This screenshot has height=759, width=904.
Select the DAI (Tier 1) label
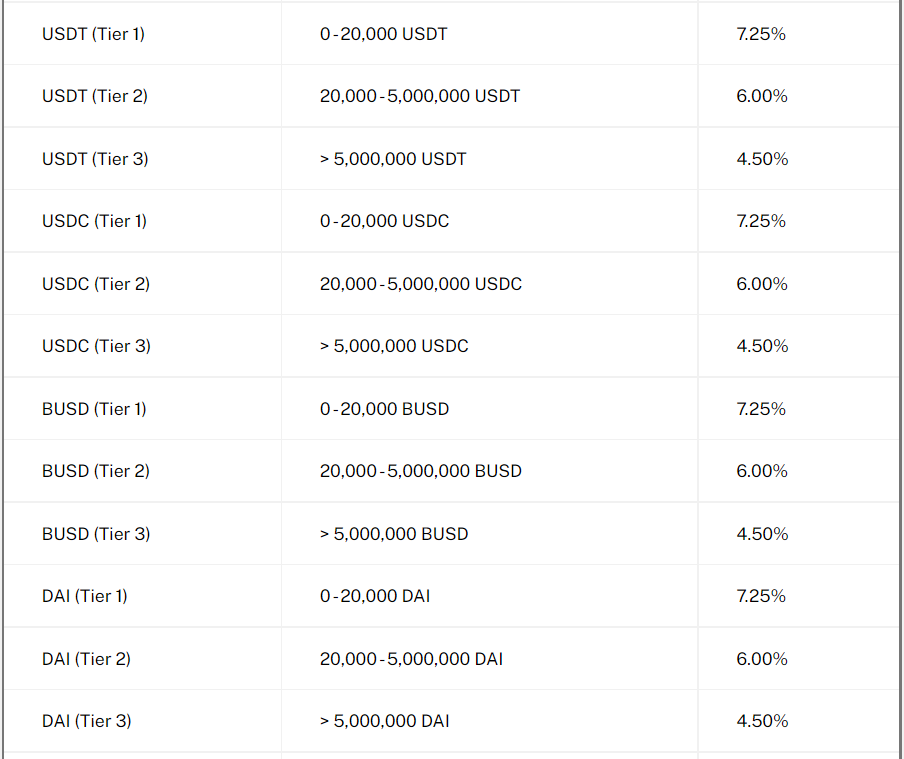coord(85,596)
